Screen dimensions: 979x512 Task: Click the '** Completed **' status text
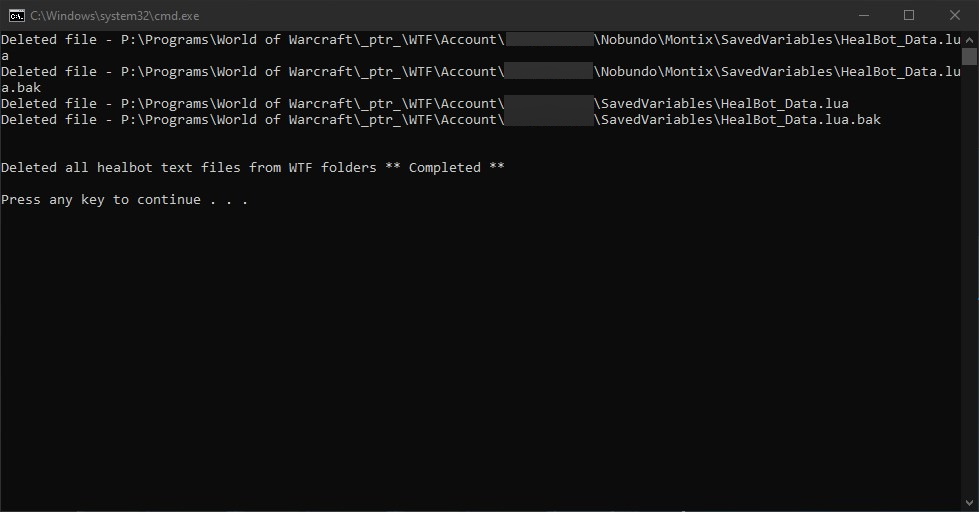click(x=445, y=168)
